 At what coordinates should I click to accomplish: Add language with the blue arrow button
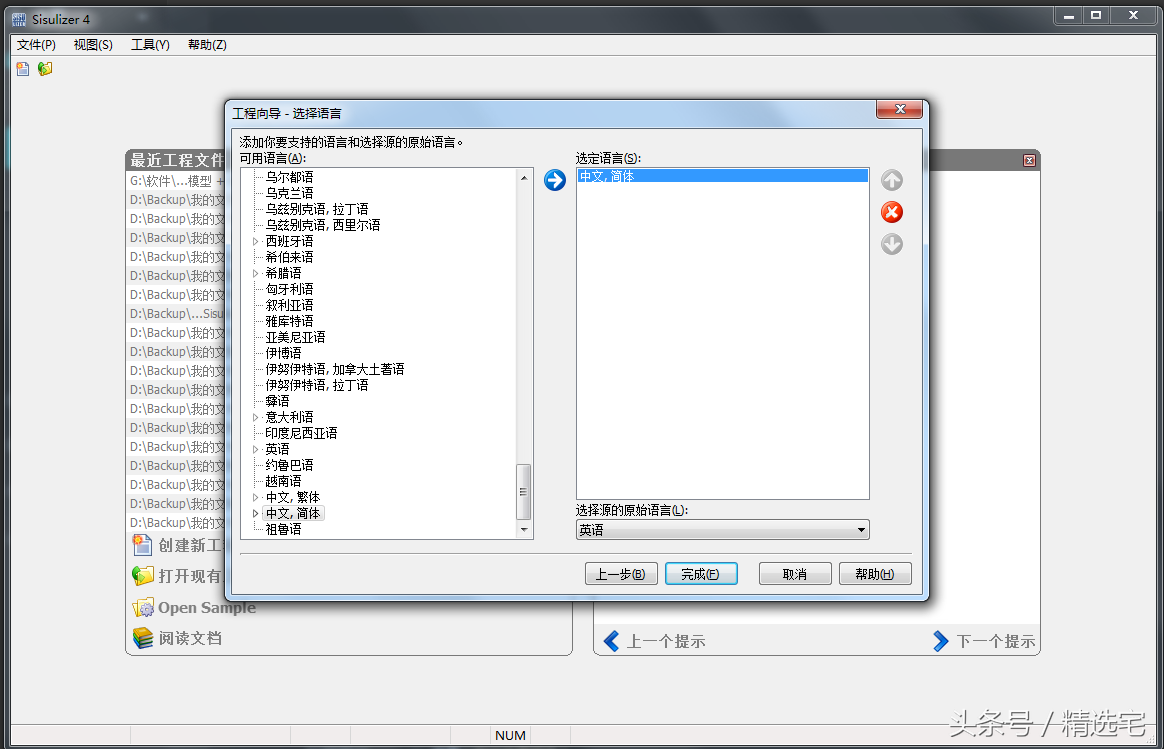click(x=555, y=180)
